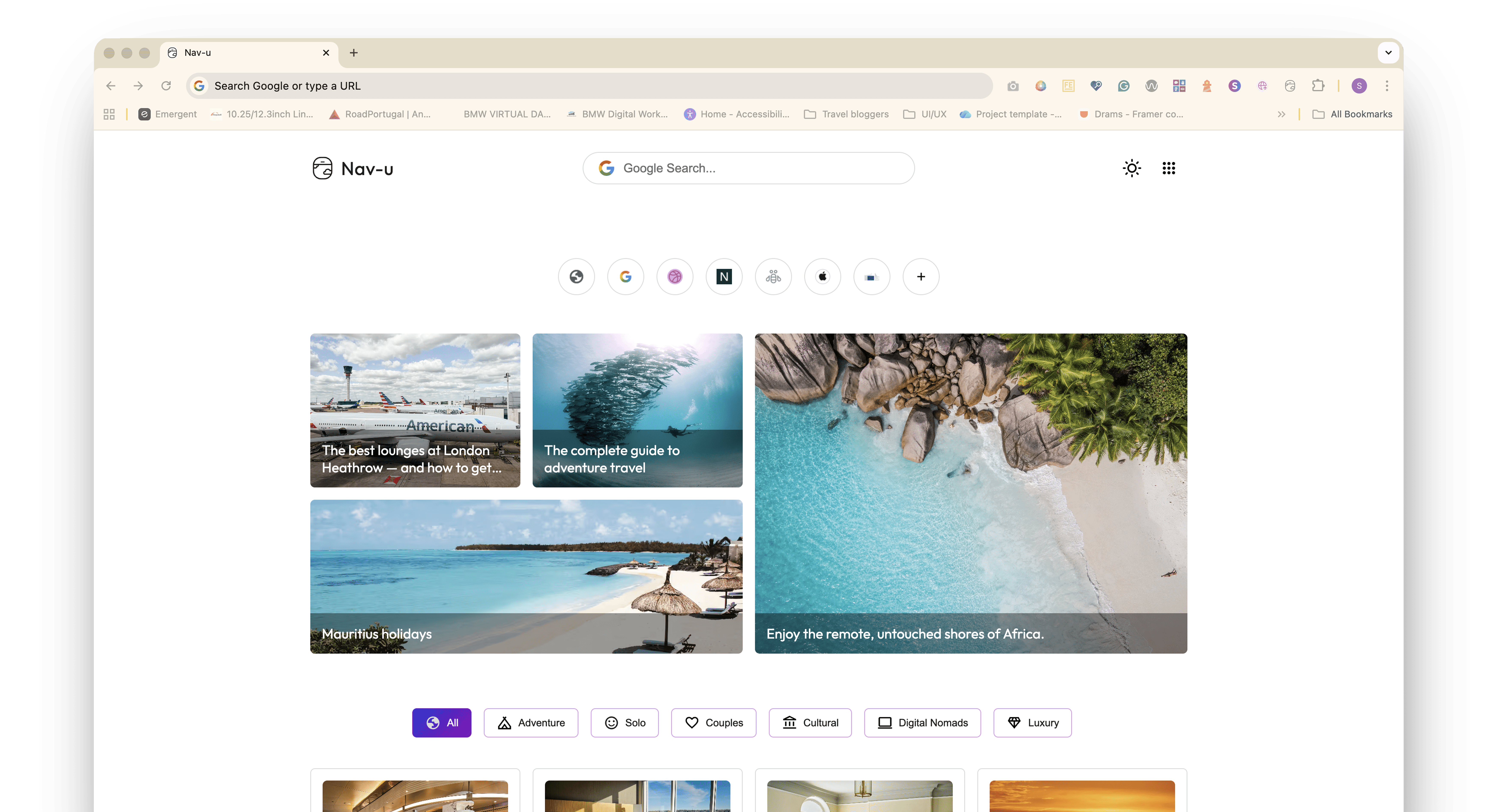Open the Mauritius holidays article card
1501x812 pixels.
526,576
